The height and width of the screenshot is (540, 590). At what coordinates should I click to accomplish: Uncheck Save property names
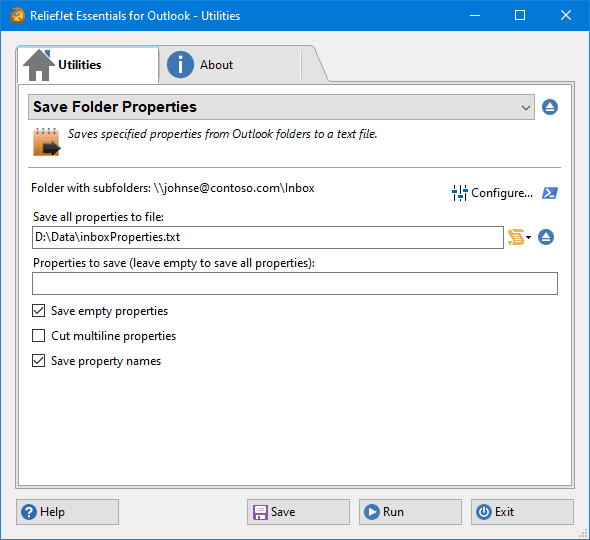tap(38, 361)
